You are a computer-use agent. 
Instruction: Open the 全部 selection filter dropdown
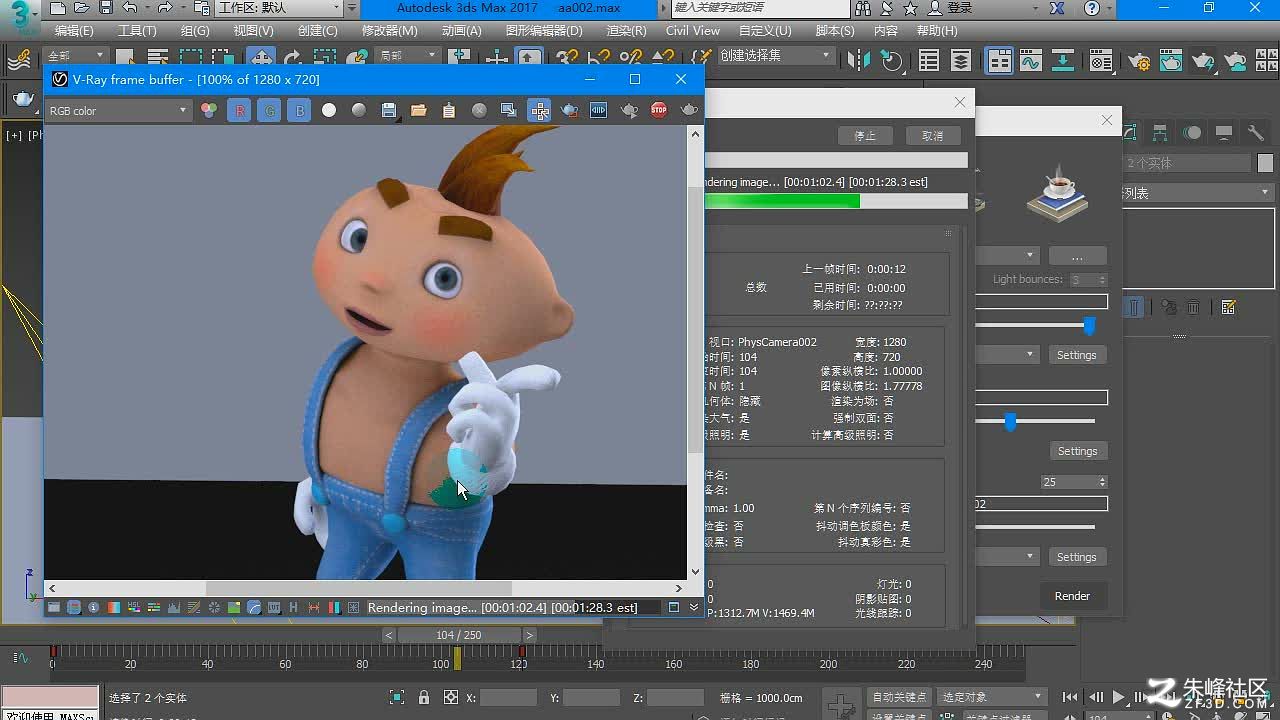[x=75, y=56]
